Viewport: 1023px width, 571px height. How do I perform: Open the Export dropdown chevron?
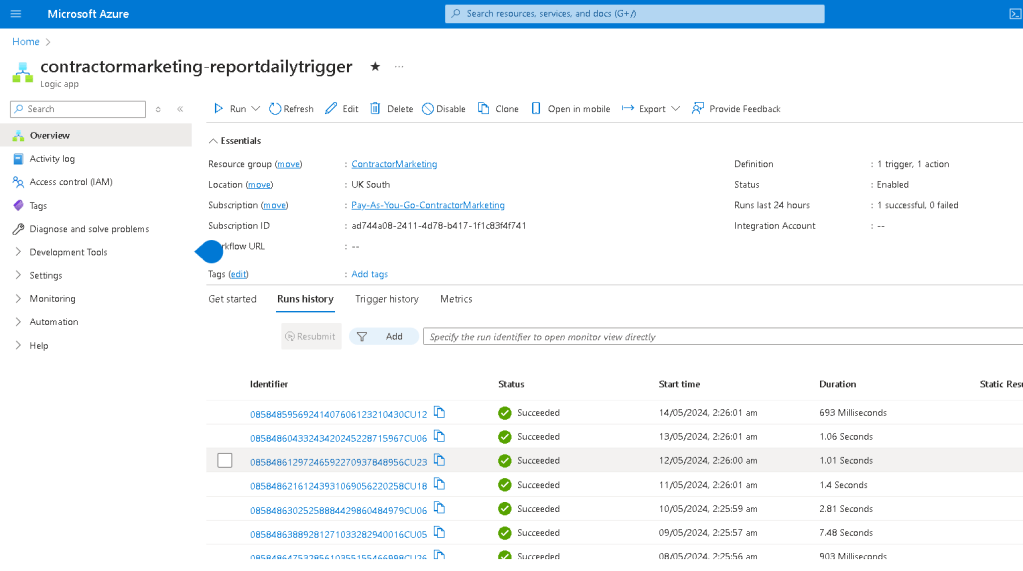coord(676,109)
